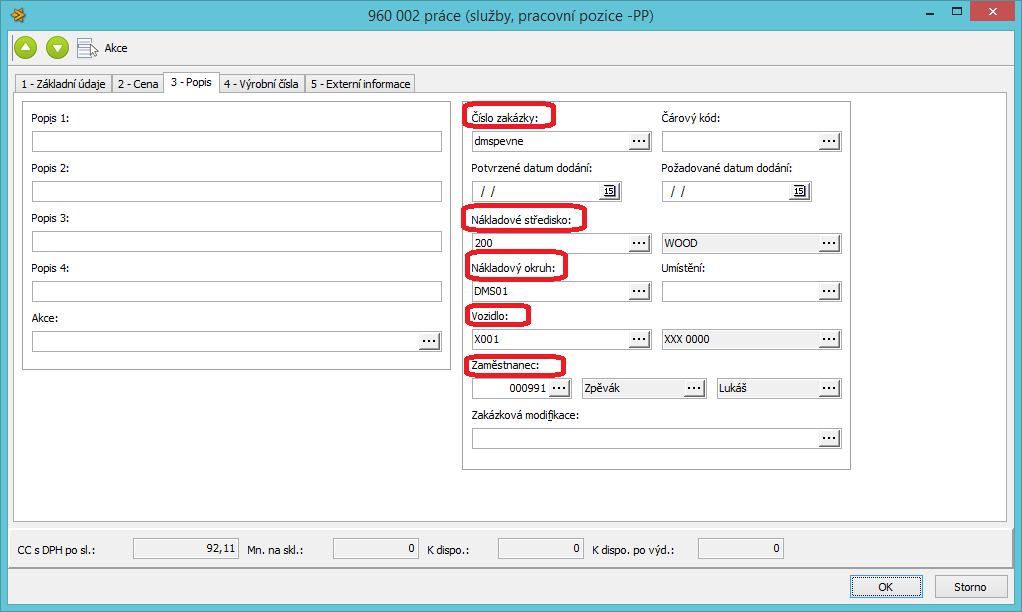Open the Akce toolbar menu

[x=103, y=48]
